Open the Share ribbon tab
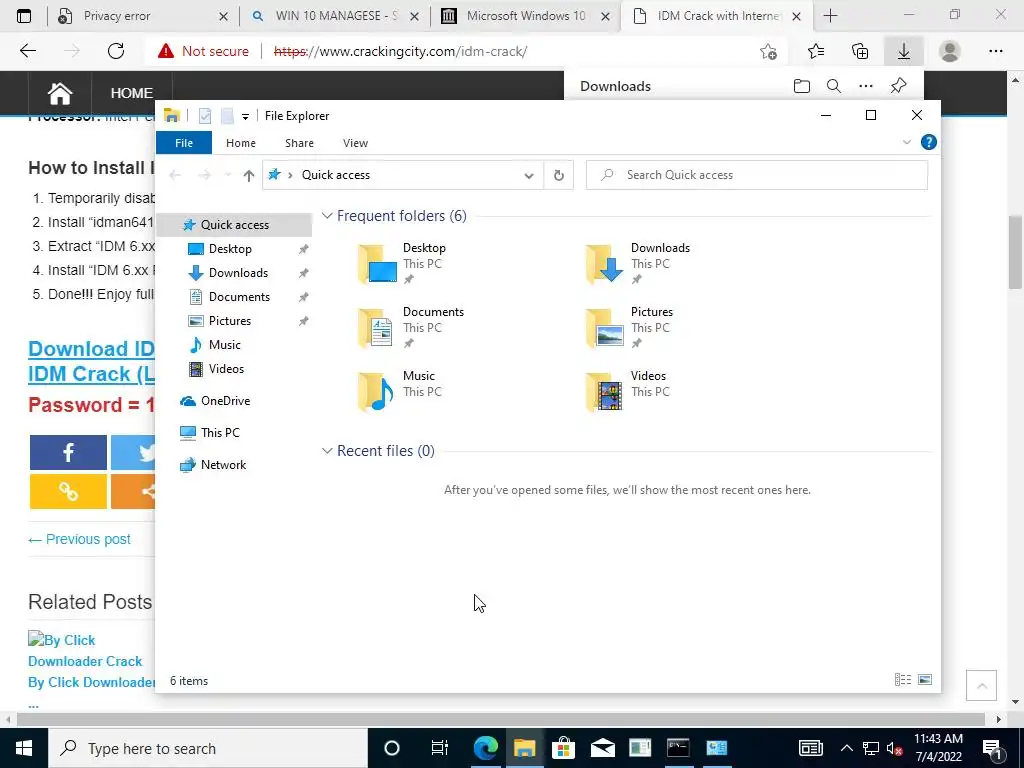The width and height of the screenshot is (1024, 768). (x=299, y=143)
